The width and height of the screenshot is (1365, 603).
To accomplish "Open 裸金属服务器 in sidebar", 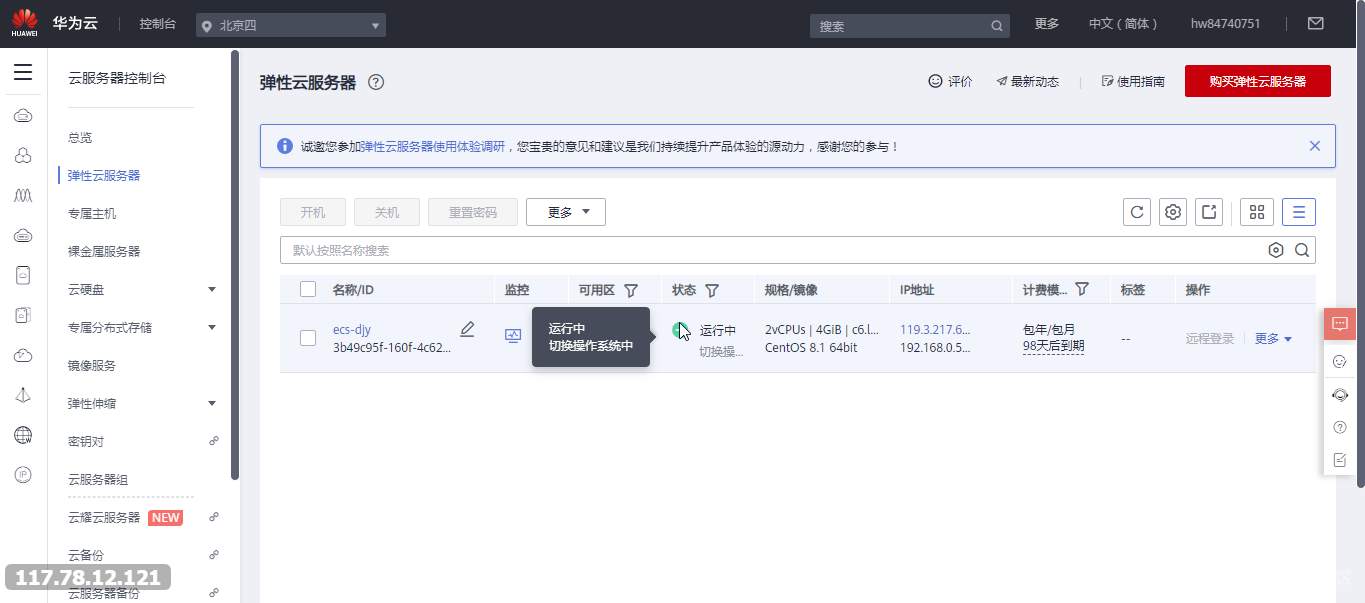I will pos(104,251).
